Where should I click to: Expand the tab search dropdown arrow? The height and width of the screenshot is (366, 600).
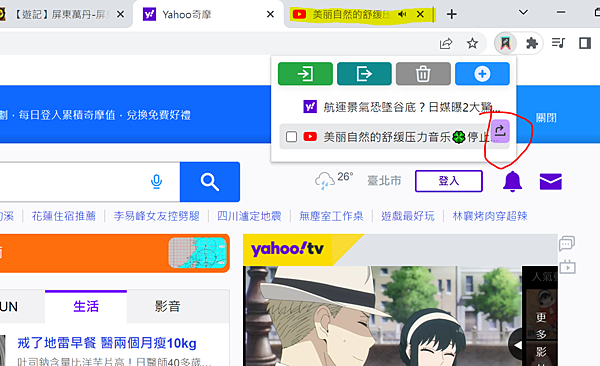[x=523, y=13]
